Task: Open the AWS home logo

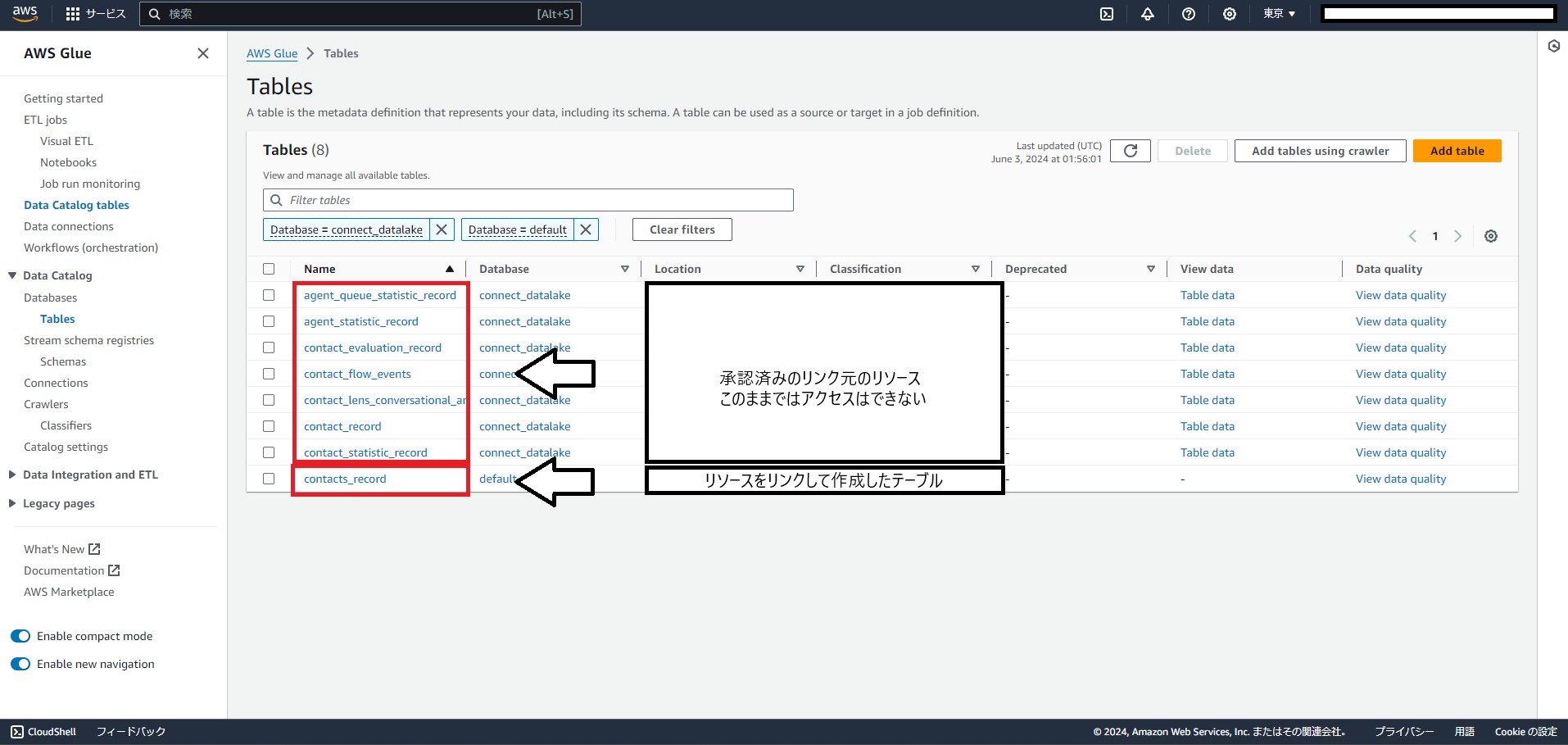Action: (x=25, y=14)
